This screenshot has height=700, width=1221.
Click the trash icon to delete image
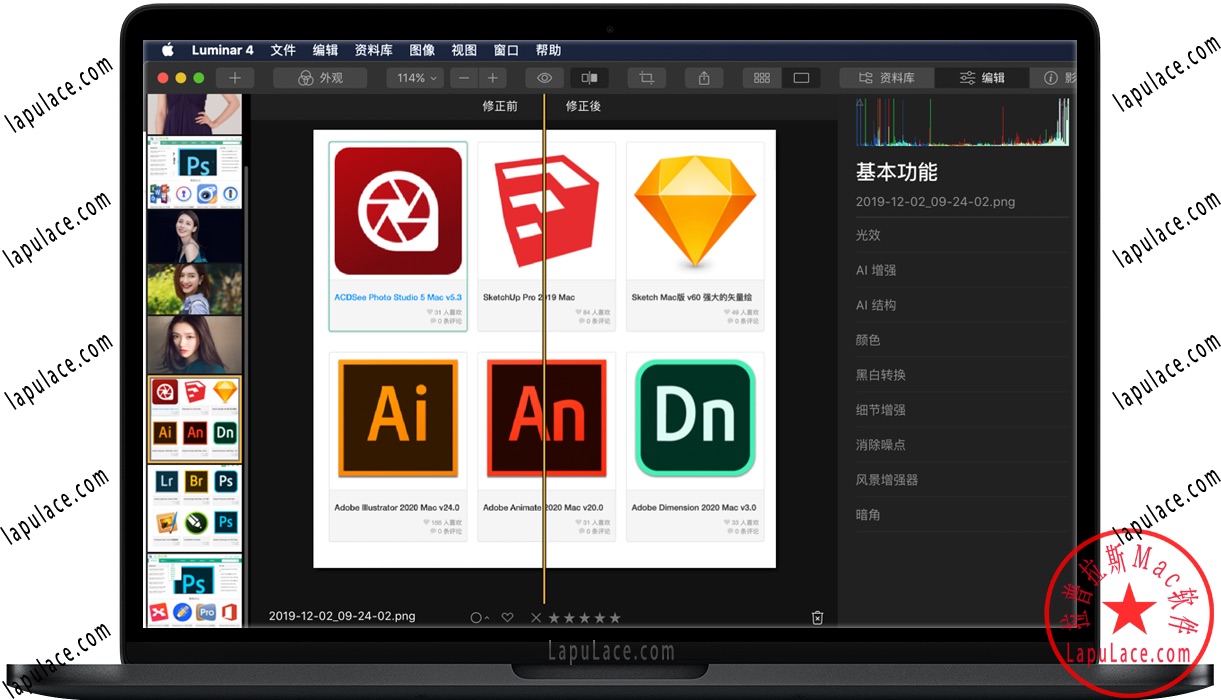click(817, 617)
